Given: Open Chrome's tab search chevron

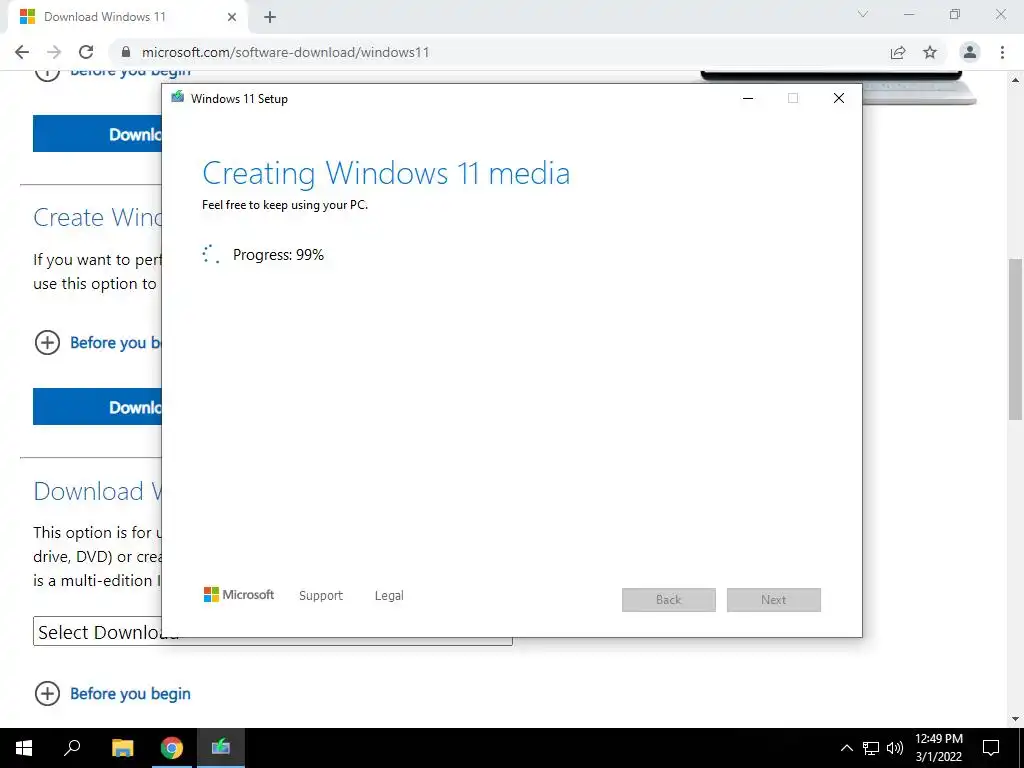Looking at the screenshot, I should [x=863, y=14].
